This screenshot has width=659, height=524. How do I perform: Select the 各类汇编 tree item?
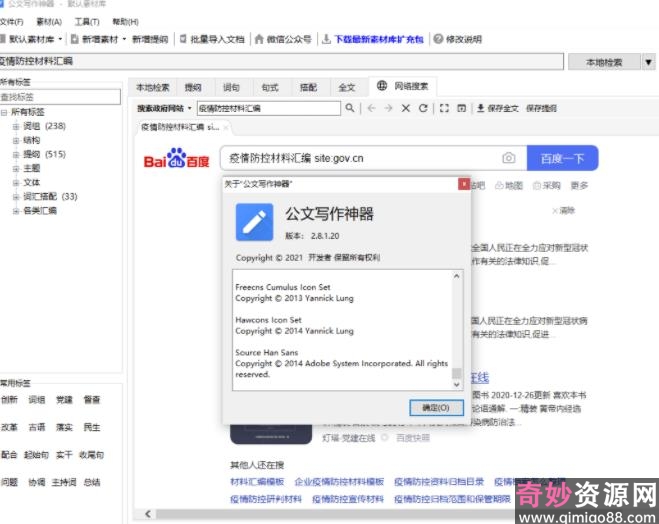point(40,211)
